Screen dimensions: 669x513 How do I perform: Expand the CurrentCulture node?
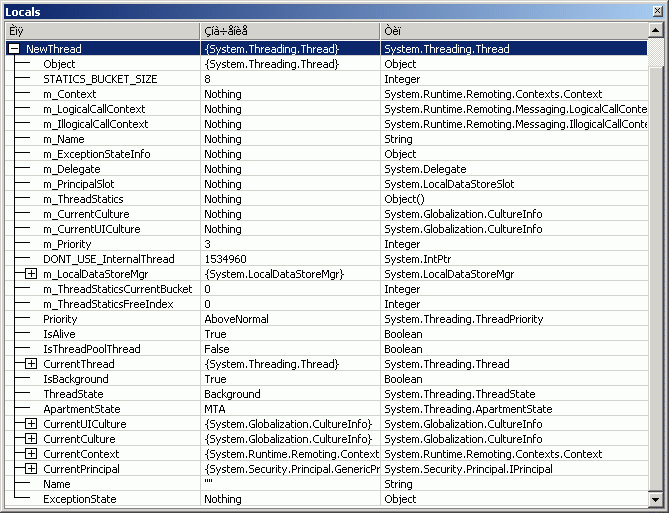[x=31, y=438]
